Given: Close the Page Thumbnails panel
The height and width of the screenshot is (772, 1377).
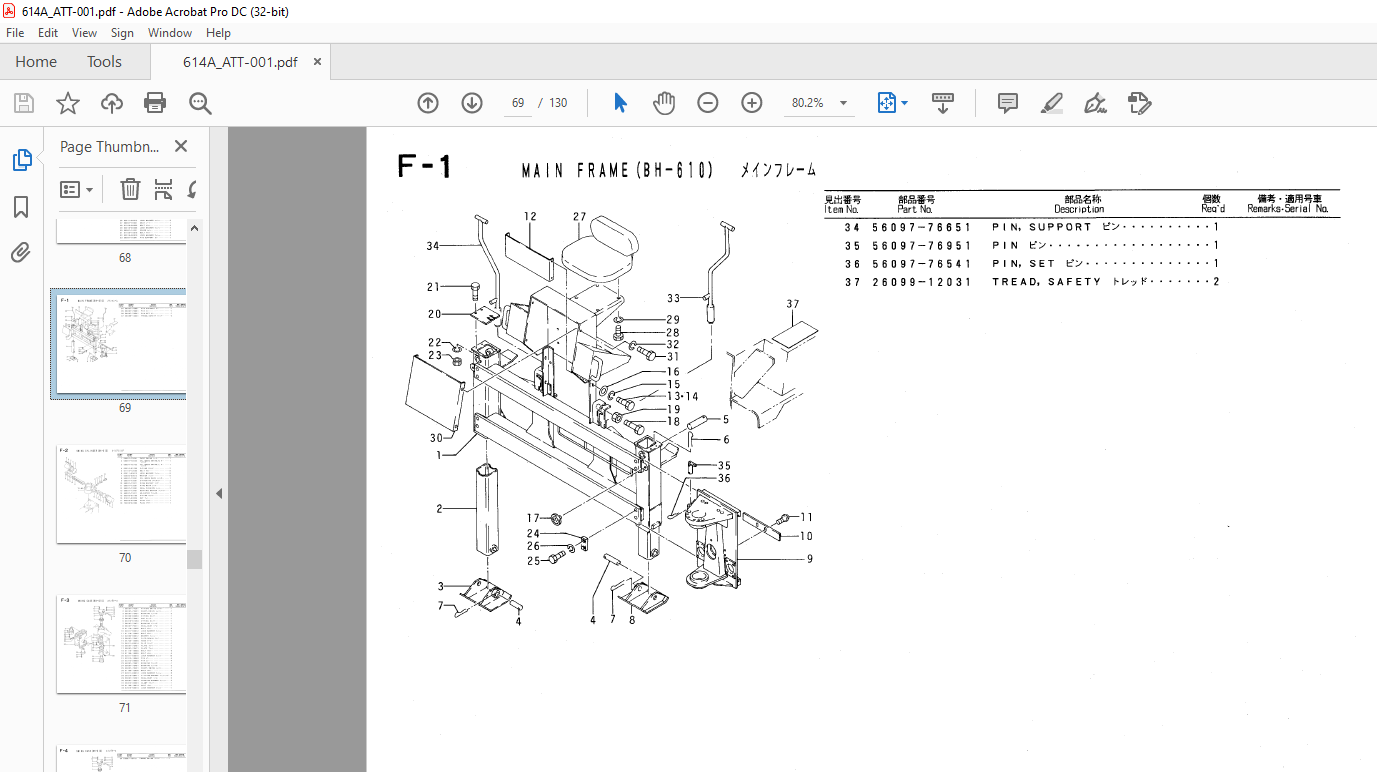Looking at the screenshot, I should click(x=181, y=146).
